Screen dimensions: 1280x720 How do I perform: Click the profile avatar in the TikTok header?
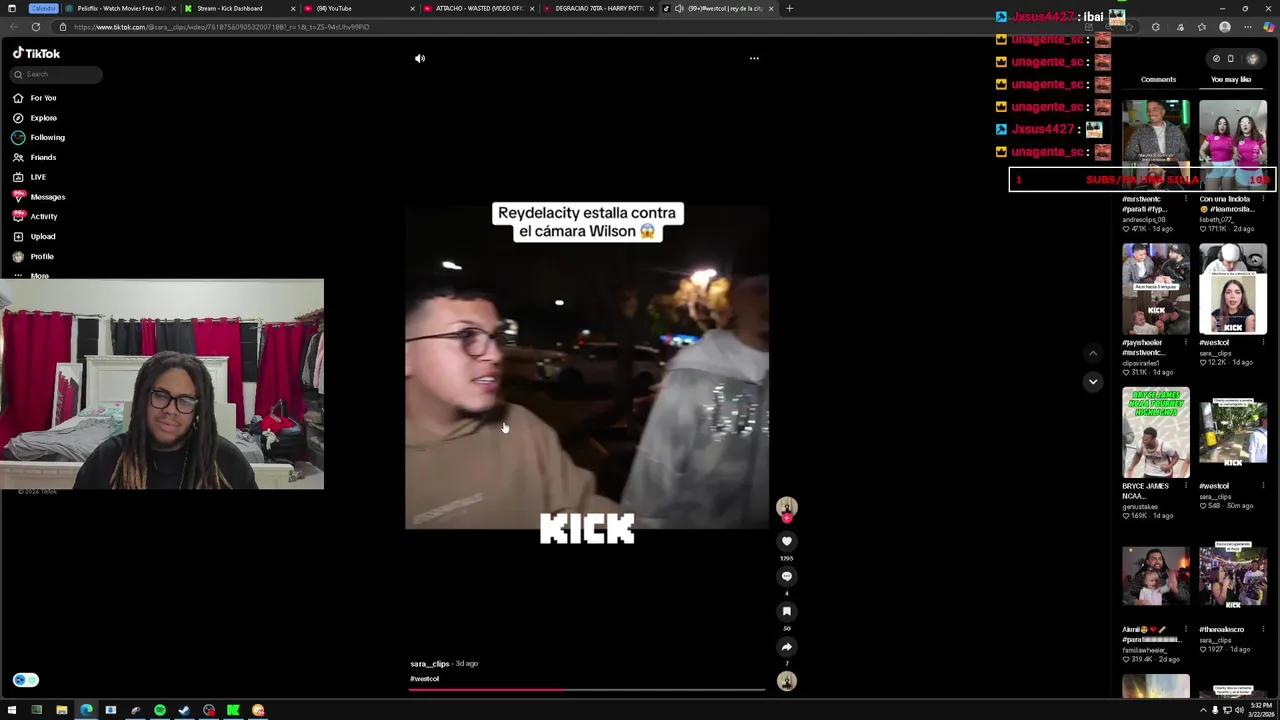coord(1252,58)
